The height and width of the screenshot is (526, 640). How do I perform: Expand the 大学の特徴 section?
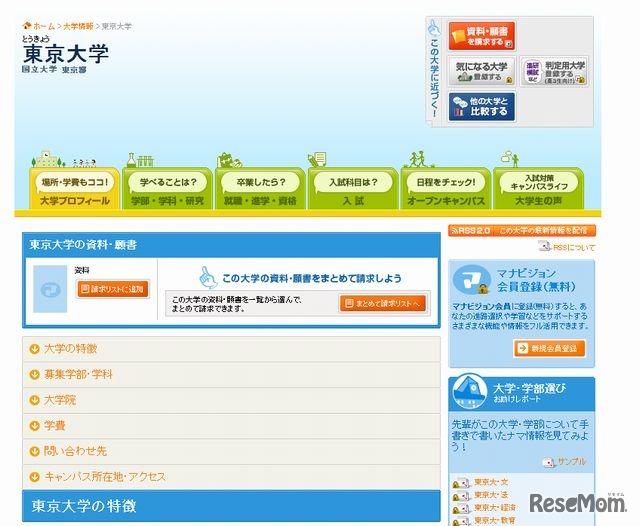tap(231, 349)
